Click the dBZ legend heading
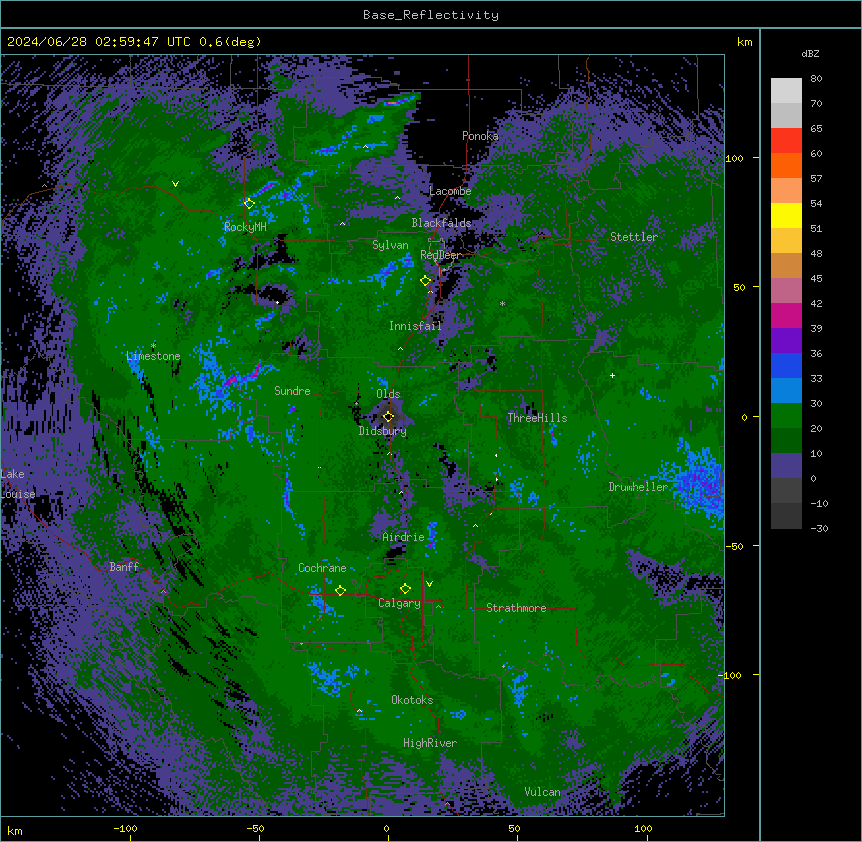The image size is (862, 842). [810, 53]
